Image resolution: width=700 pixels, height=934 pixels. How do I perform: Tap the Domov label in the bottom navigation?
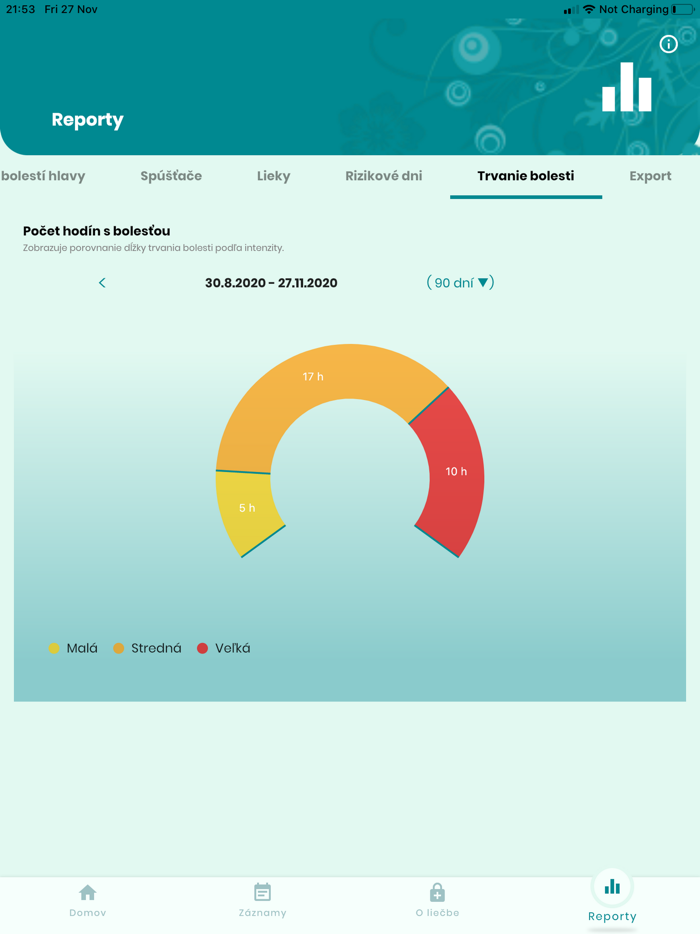tap(88, 913)
